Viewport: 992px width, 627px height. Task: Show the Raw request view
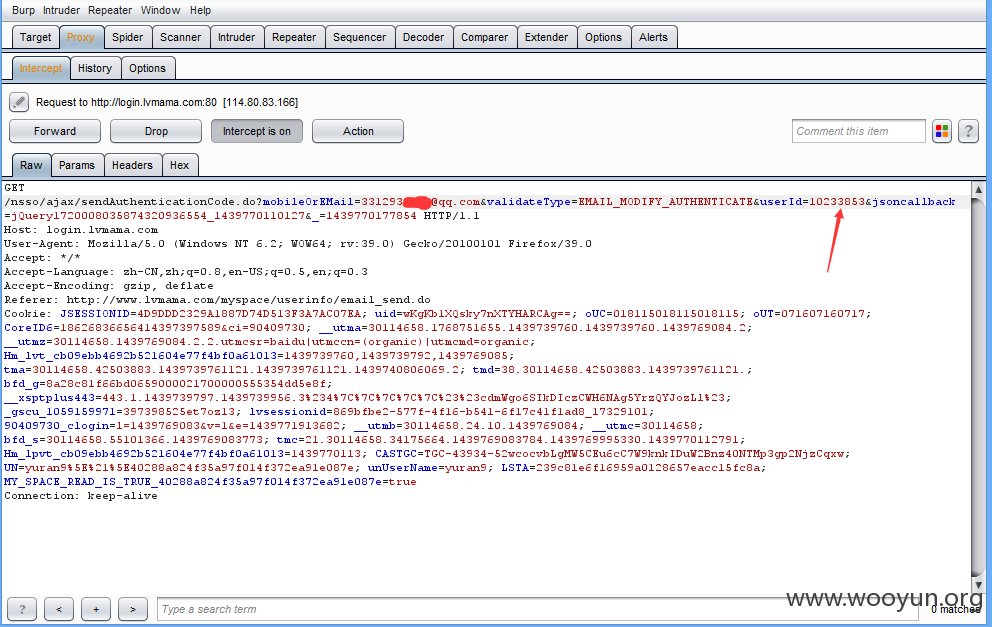tap(31, 165)
